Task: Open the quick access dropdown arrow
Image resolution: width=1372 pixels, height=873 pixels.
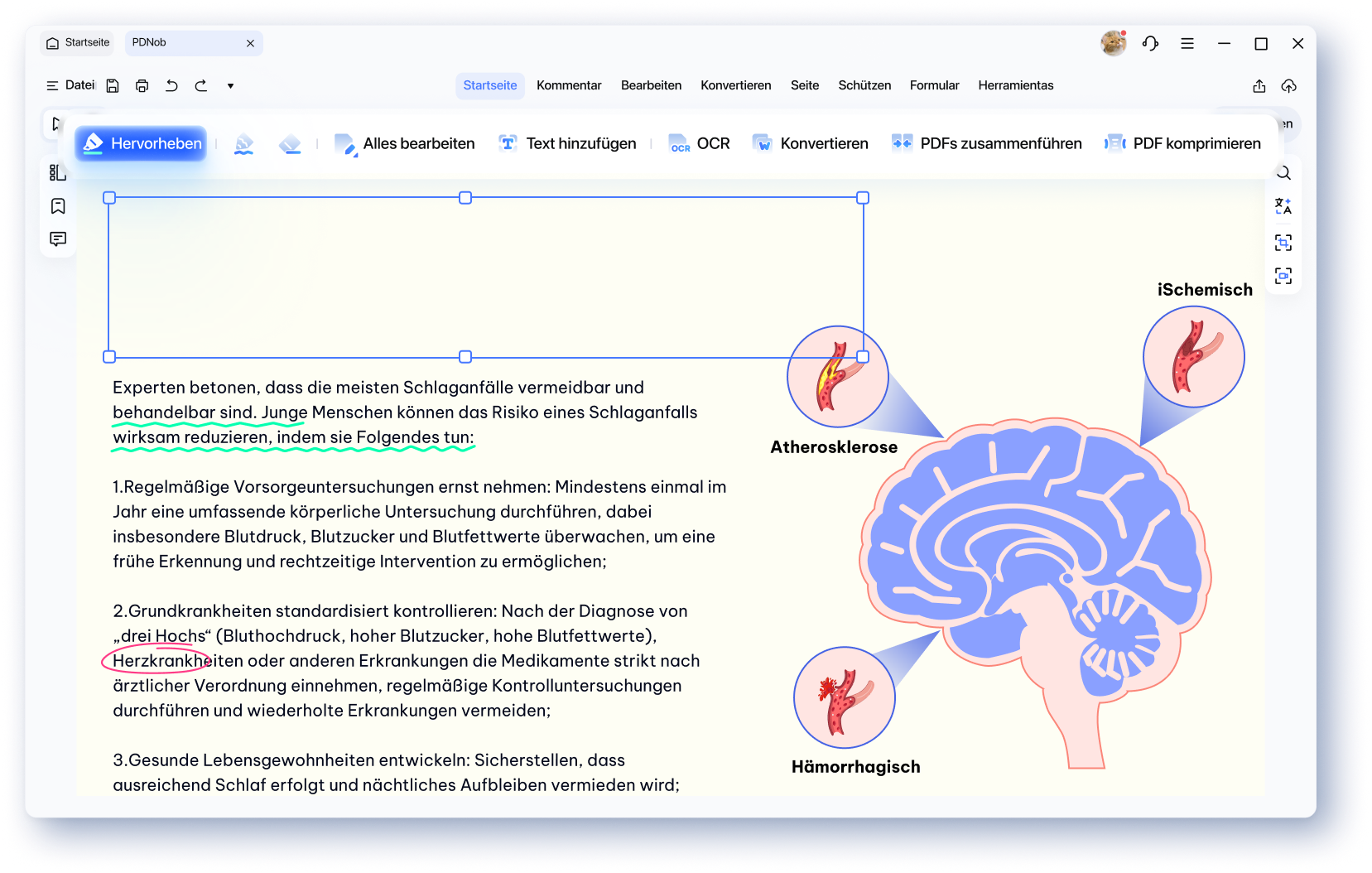Action: coord(230,86)
